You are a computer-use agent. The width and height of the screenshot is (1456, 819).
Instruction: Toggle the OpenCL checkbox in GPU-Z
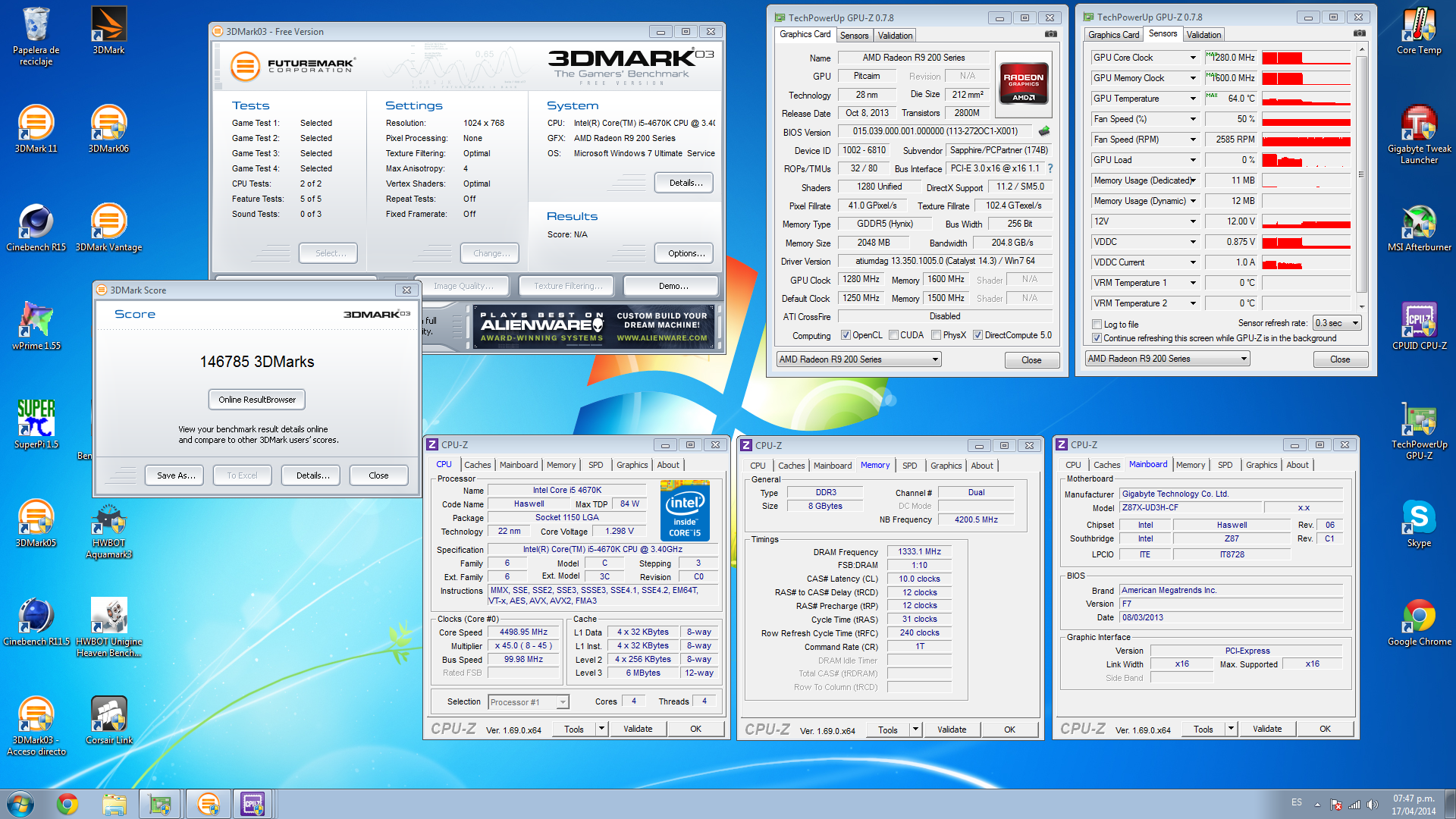846,335
